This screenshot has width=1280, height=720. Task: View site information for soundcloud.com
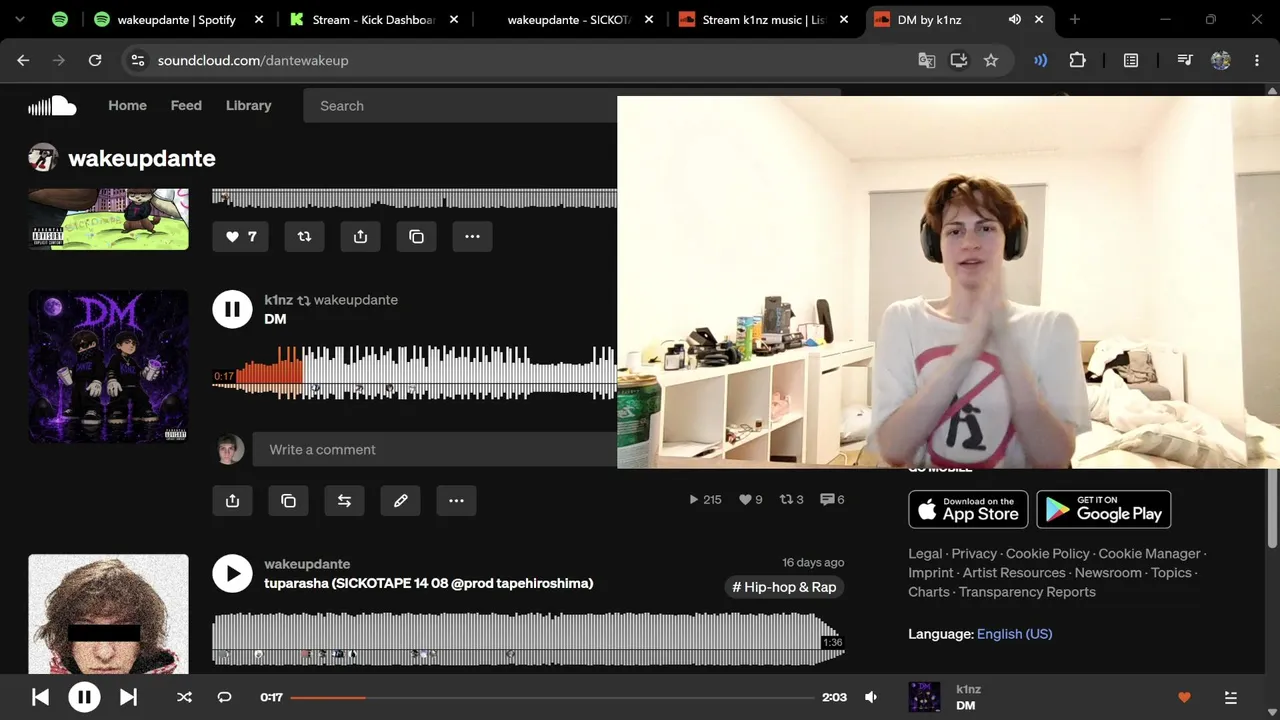tap(138, 60)
